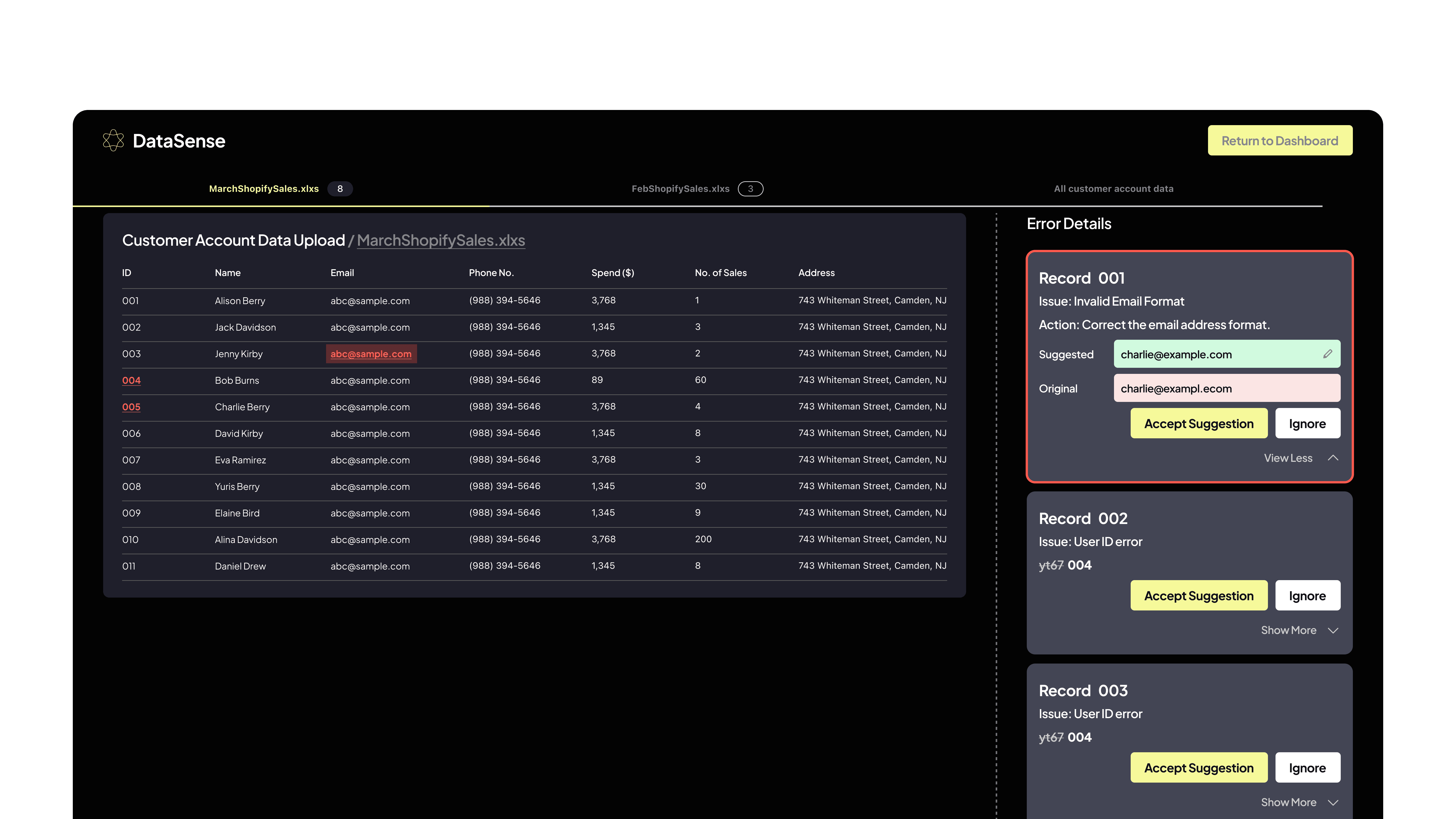Collapse Record 001 with View Less chevron

tap(1333, 458)
